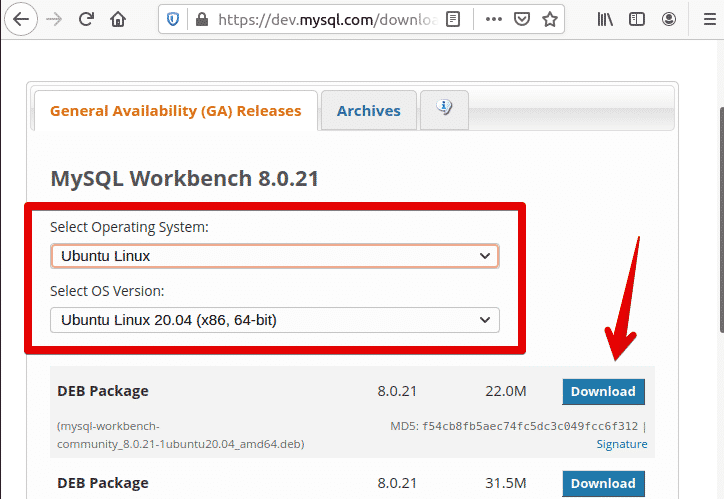Open page actions three-dot menu

[x=494, y=19]
